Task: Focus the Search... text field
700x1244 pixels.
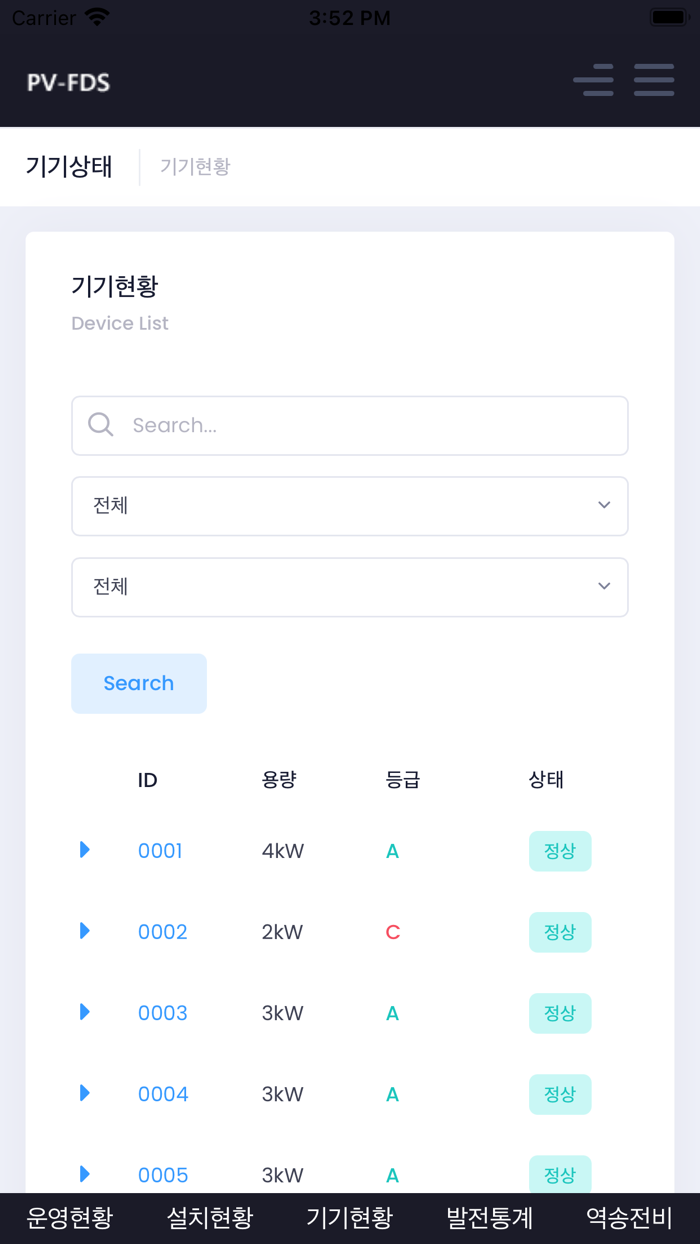Action: coord(370,426)
